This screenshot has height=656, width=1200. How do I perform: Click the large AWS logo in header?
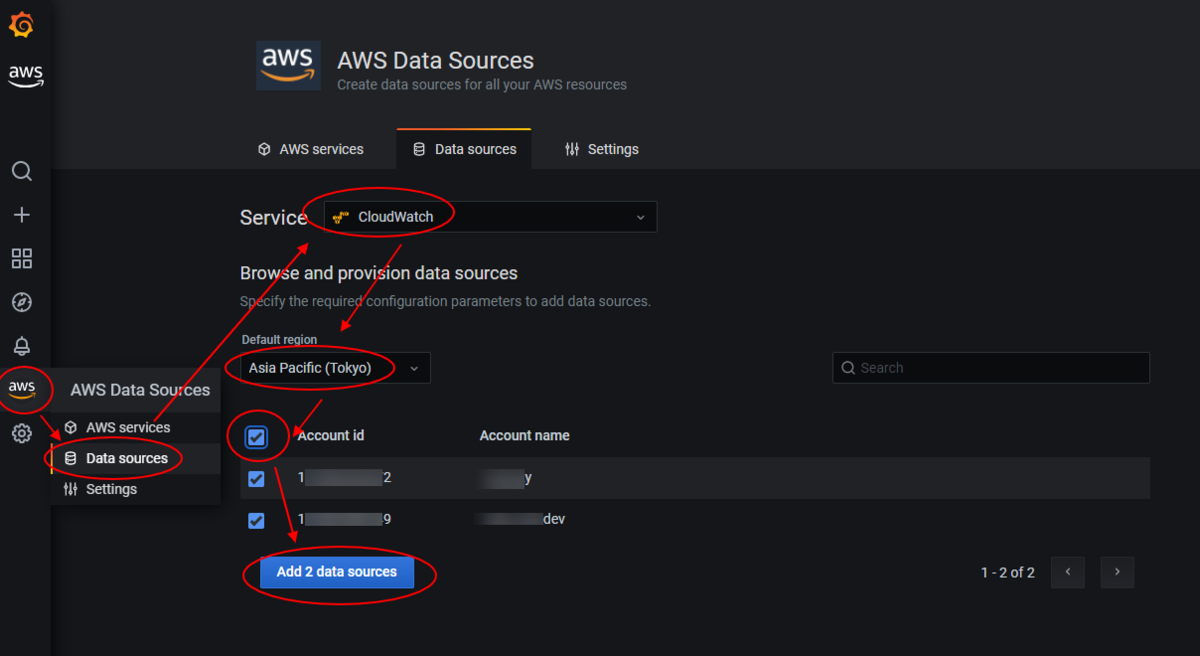pos(288,66)
